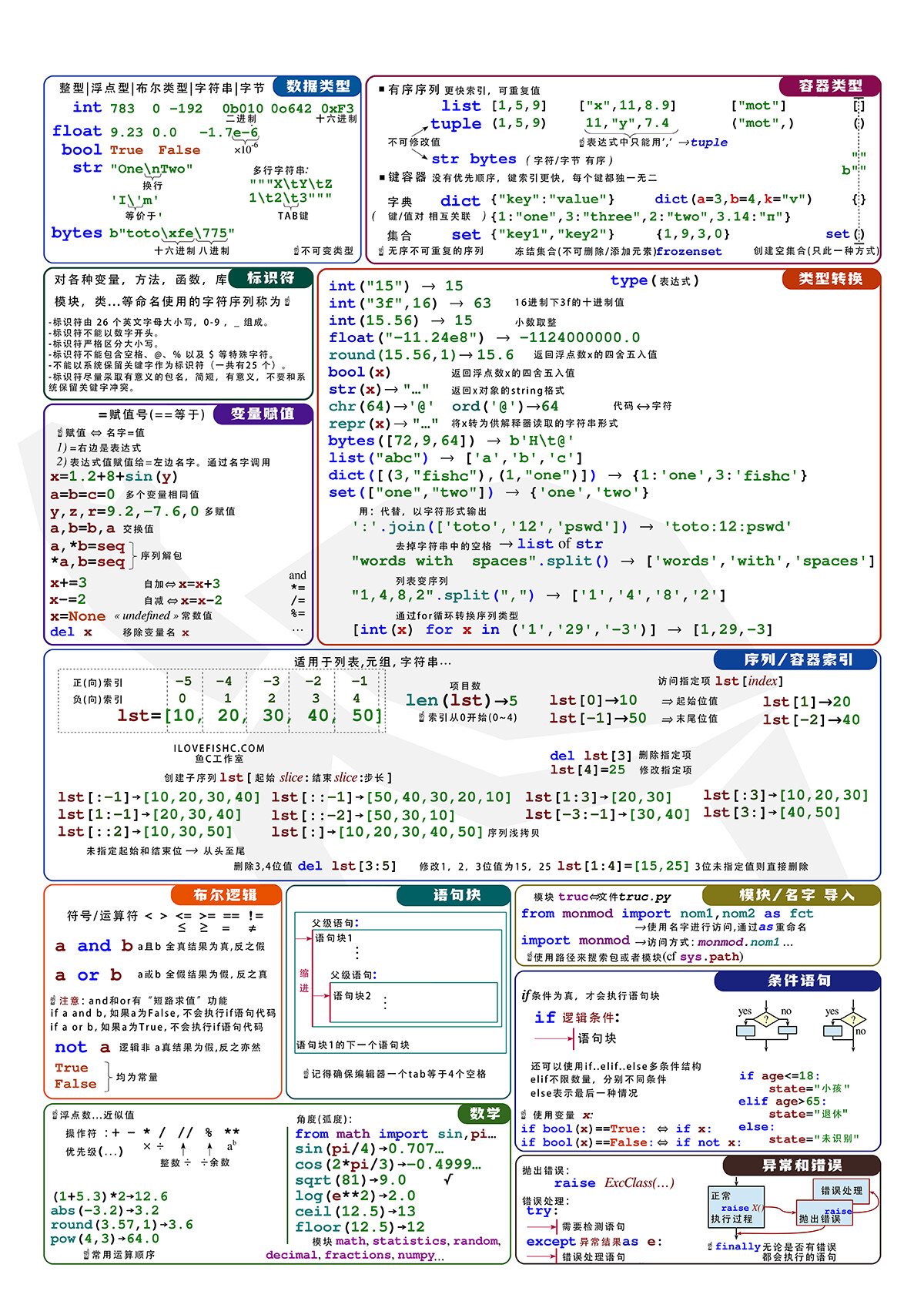Select the 布尔逻辑 orange header label

click(225, 895)
